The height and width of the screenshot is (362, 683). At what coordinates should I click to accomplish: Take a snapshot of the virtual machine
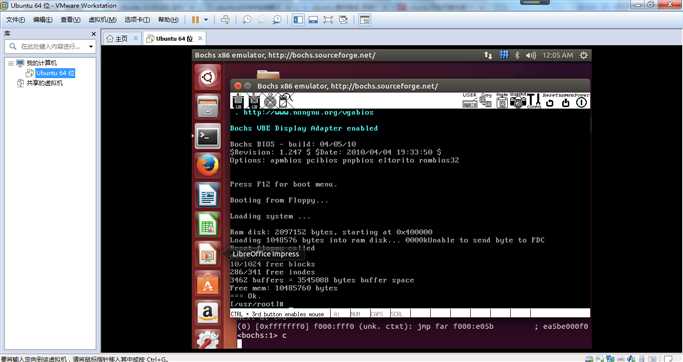(x=247, y=20)
